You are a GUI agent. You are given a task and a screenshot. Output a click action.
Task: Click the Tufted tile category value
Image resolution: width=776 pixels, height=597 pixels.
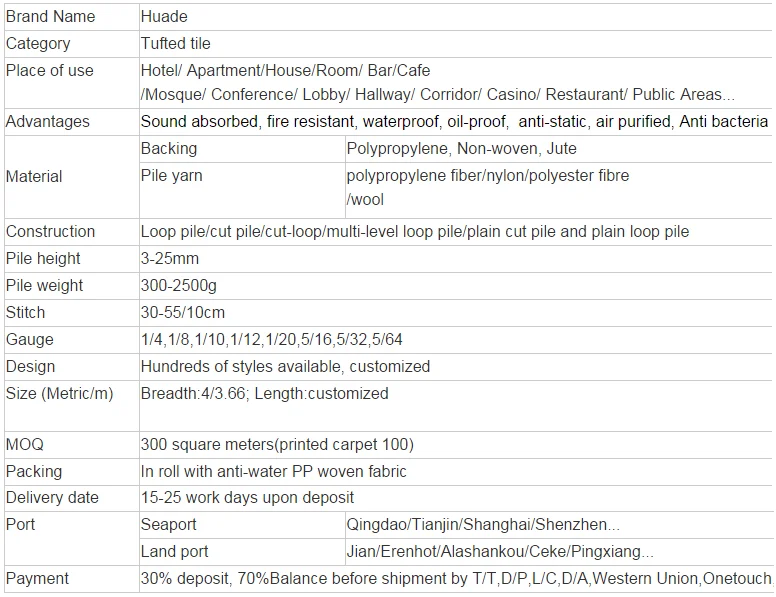point(176,44)
